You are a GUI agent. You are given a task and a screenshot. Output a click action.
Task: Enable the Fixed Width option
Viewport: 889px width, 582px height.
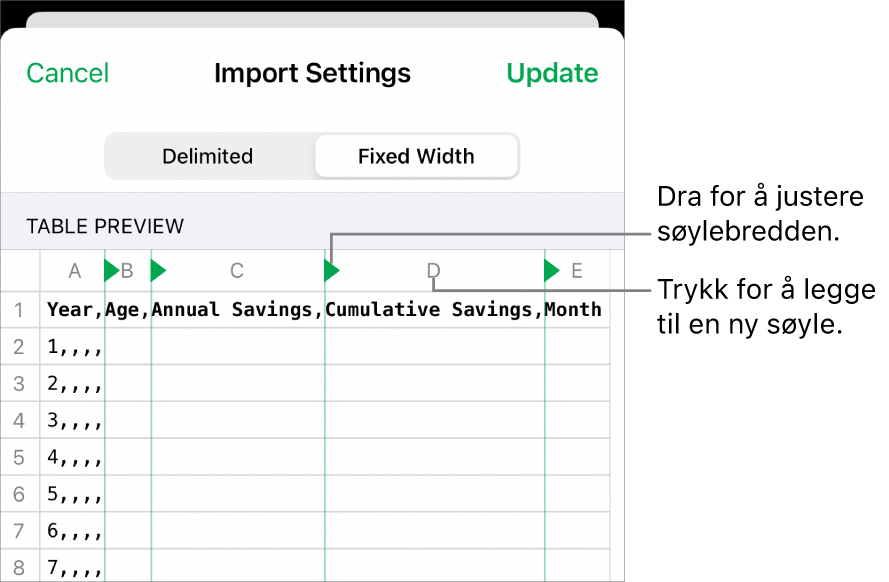click(416, 156)
